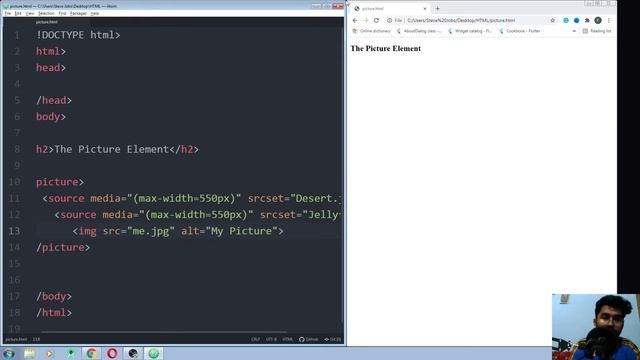Click the cursor position in Atom status bar
Screen dimensions: 640x360
click(36, 340)
